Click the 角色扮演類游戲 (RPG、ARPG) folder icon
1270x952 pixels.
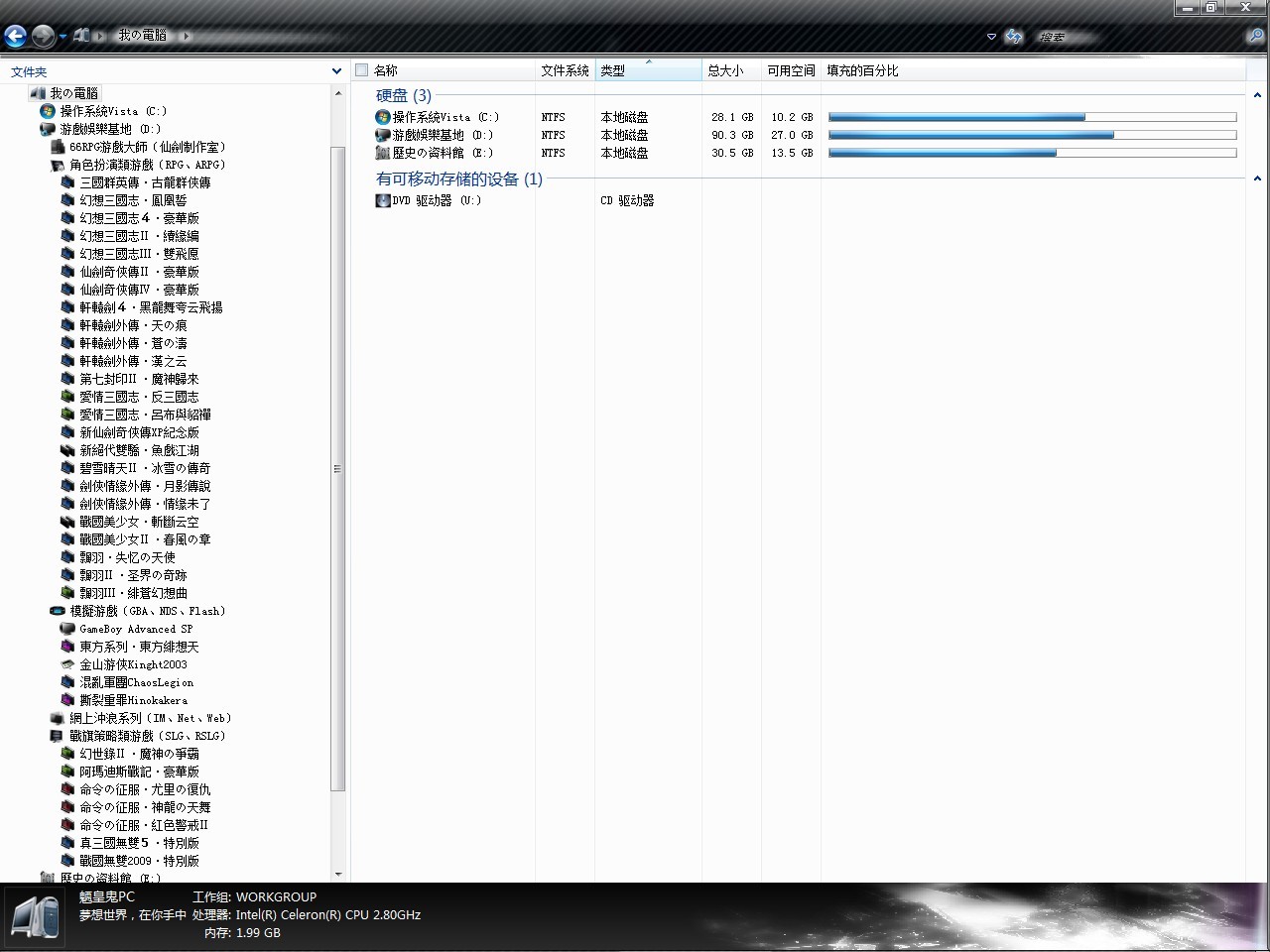coord(58,165)
